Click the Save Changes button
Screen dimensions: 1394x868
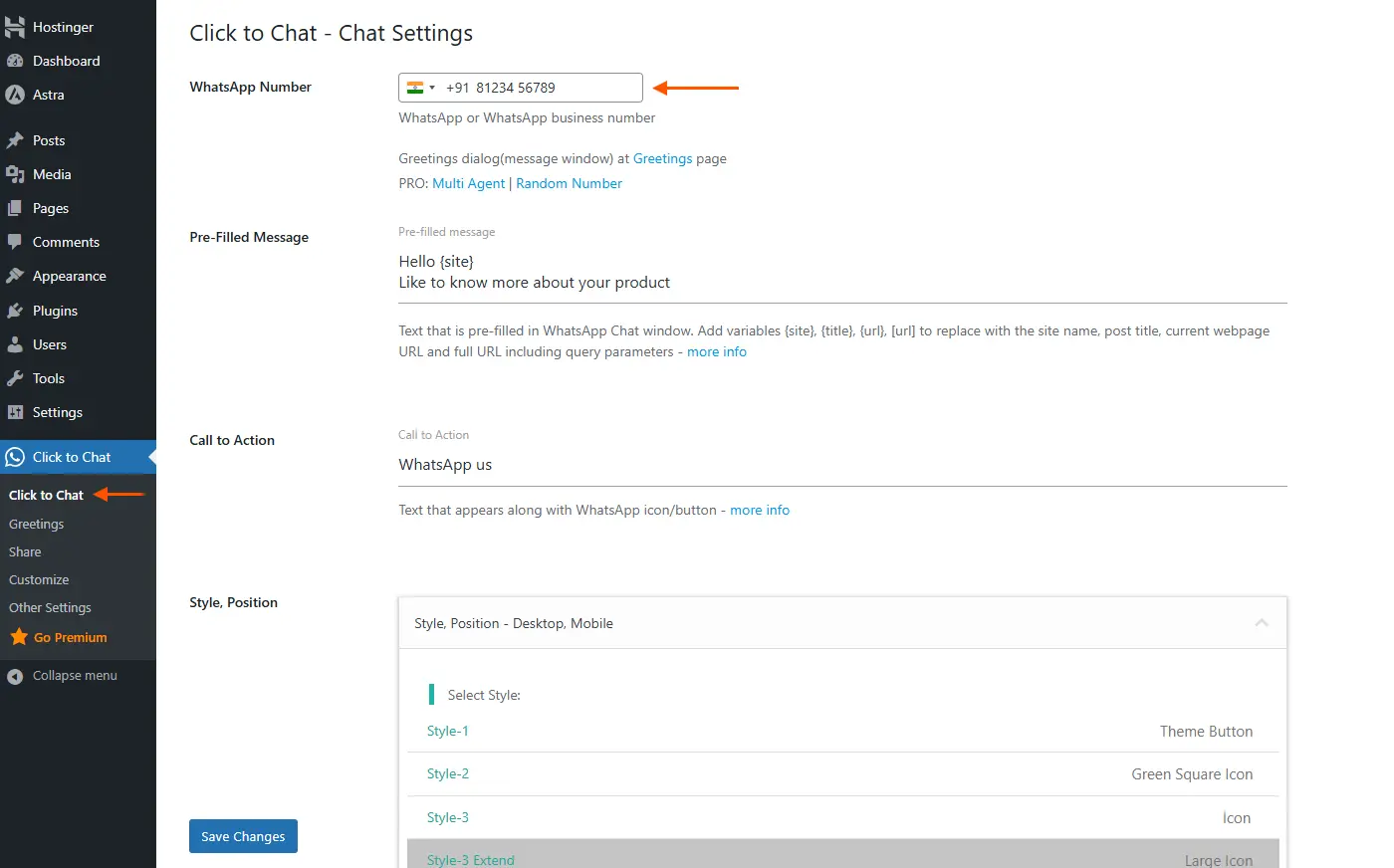coord(243,836)
